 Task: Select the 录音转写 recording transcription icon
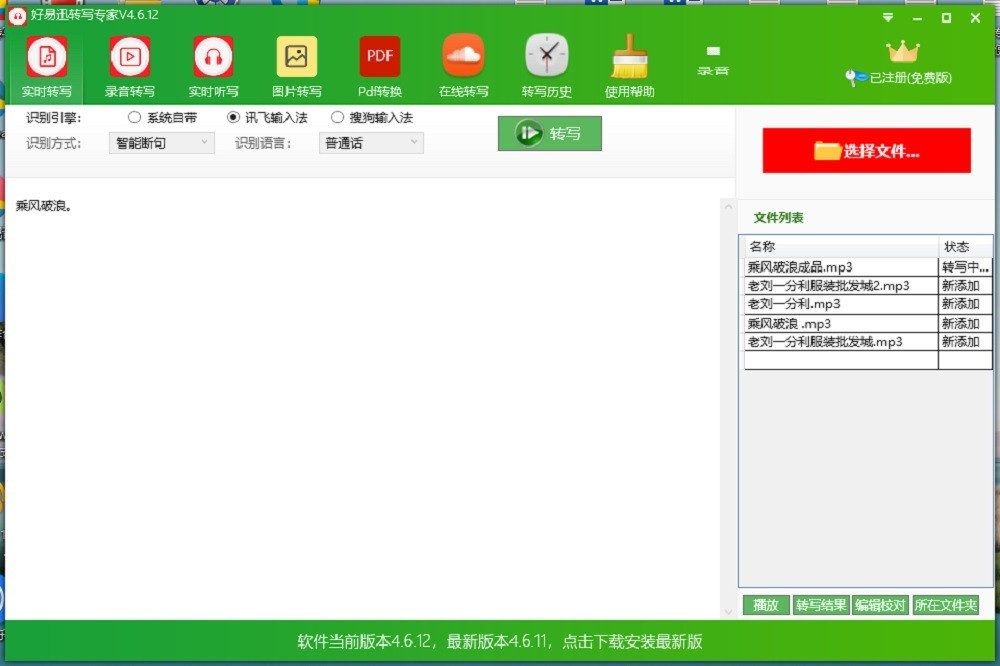coord(130,58)
